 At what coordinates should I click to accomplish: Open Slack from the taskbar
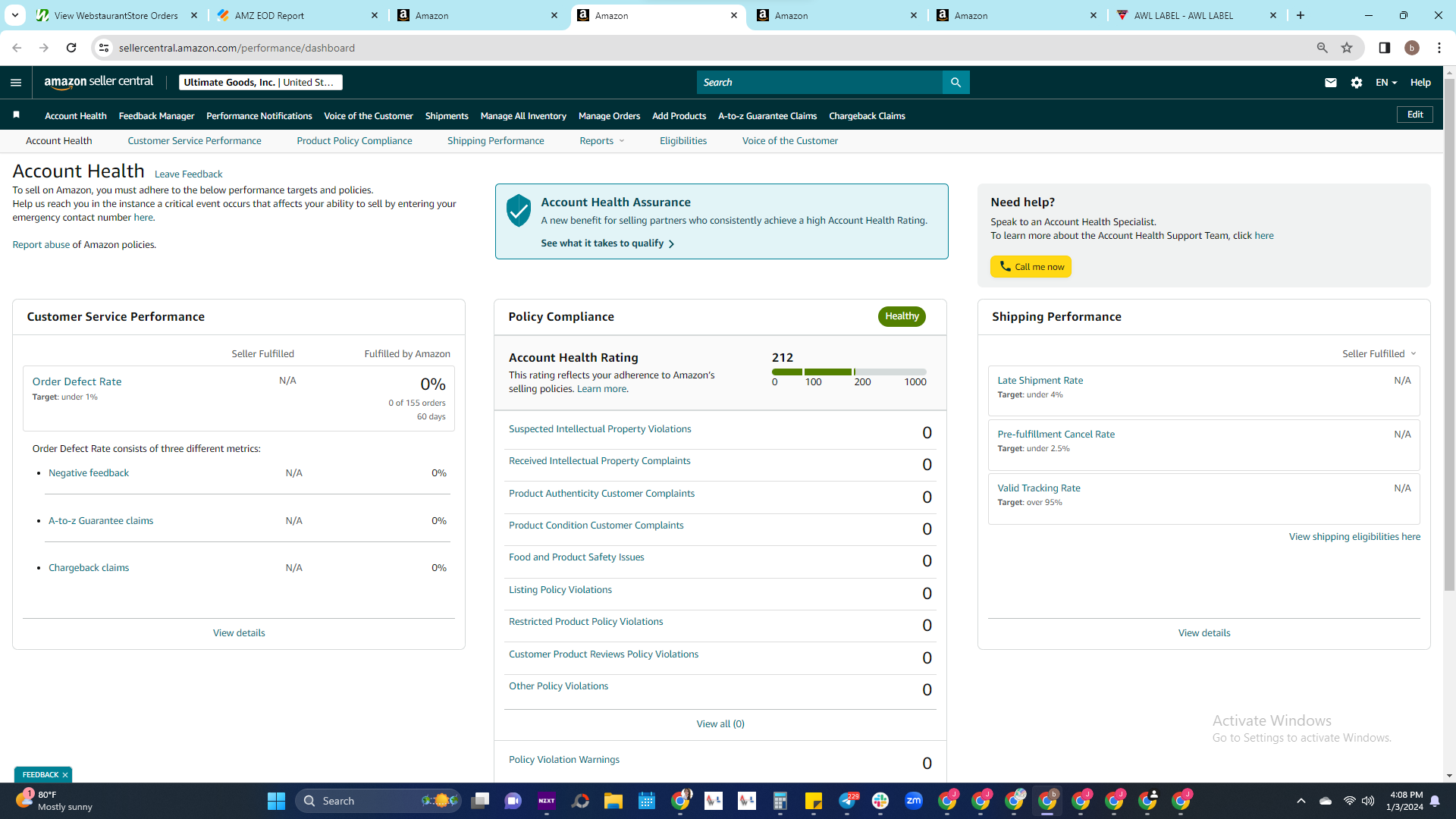click(x=880, y=801)
